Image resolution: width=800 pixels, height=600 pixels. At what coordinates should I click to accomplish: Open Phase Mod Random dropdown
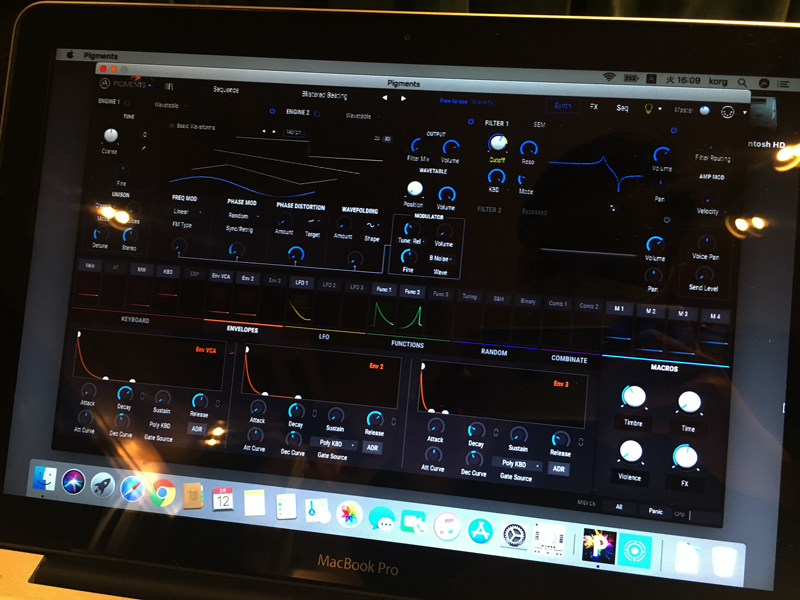click(x=242, y=216)
